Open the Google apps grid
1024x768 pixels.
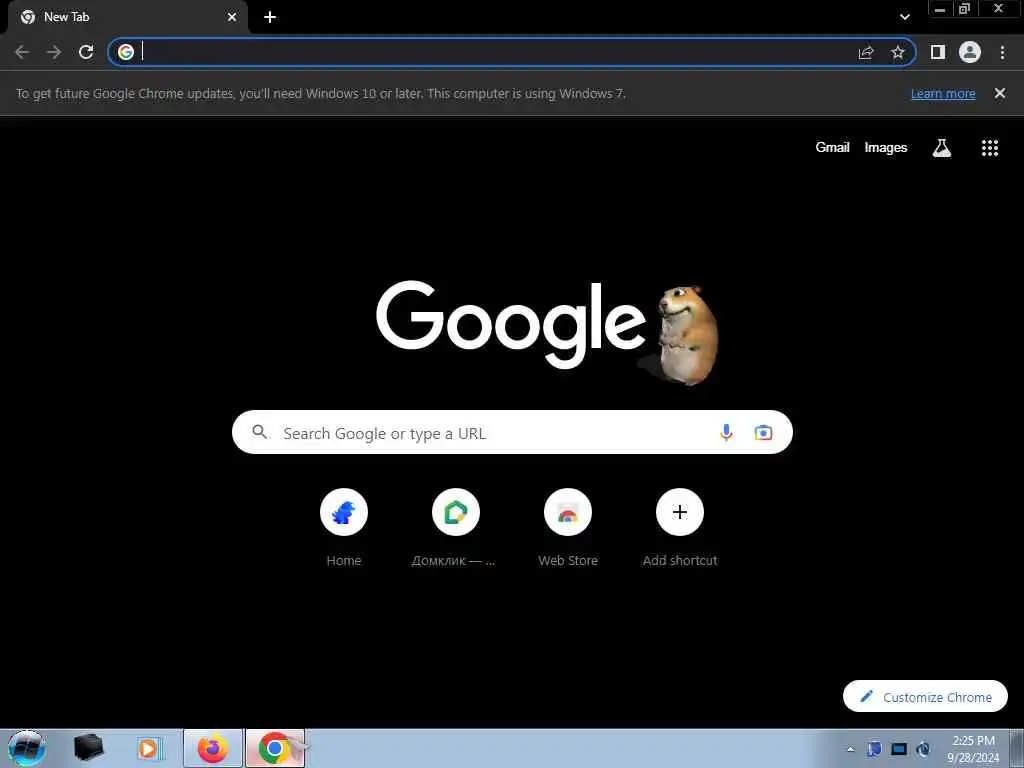(989, 148)
